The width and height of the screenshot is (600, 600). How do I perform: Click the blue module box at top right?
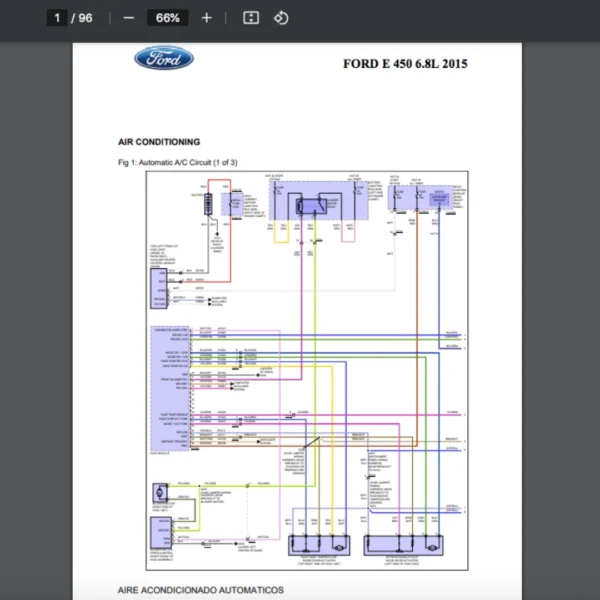click(x=439, y=200)
